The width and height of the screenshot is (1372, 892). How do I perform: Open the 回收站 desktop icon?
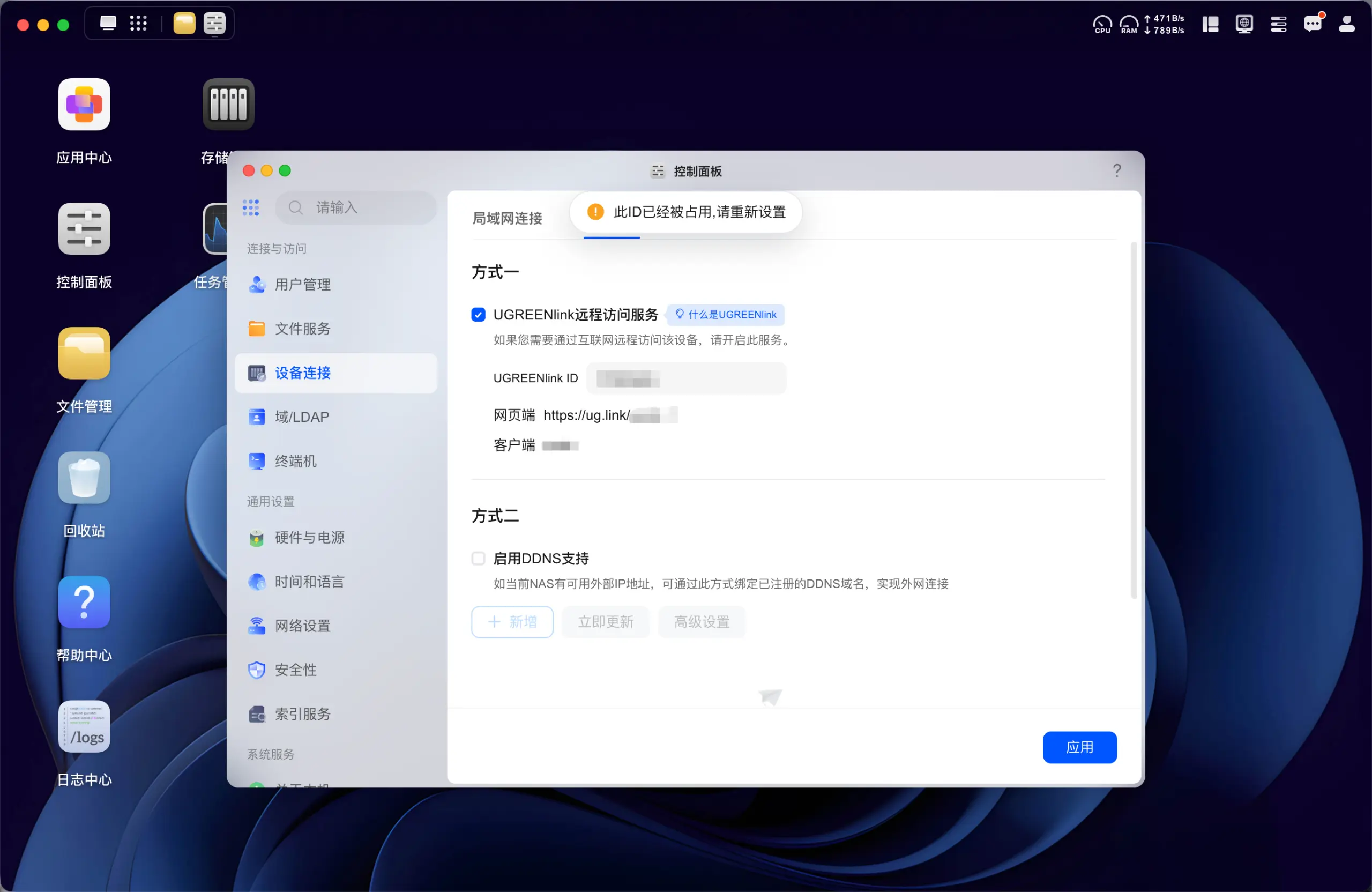(84, 478)
